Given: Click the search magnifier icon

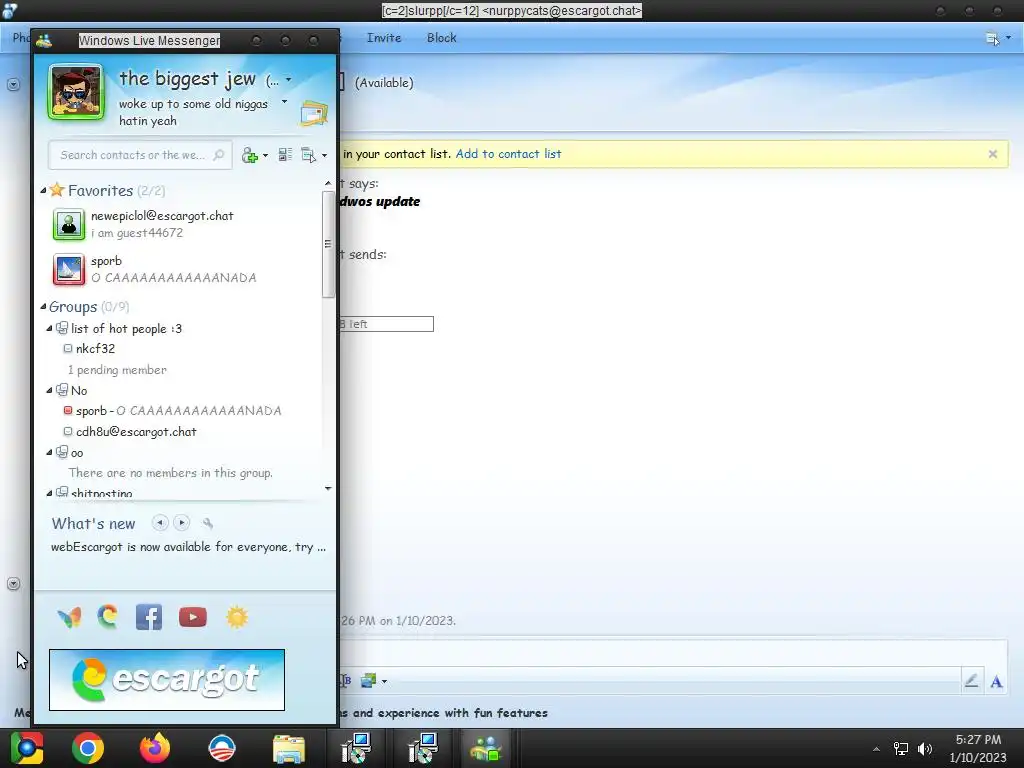Looking at the screenshot, I should 219,155.
